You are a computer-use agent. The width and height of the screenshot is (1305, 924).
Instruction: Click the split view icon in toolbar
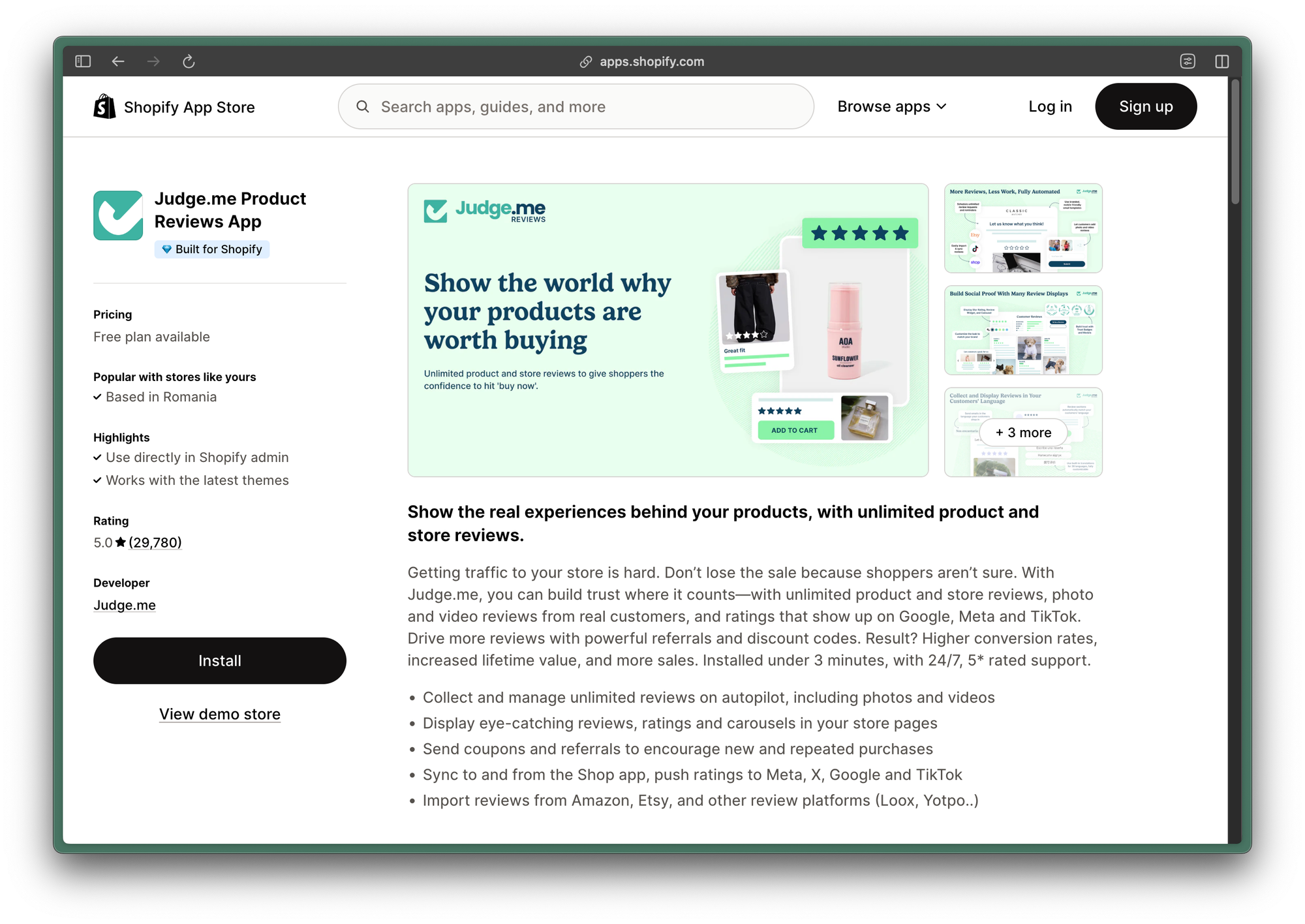[x=1222, y=61]
